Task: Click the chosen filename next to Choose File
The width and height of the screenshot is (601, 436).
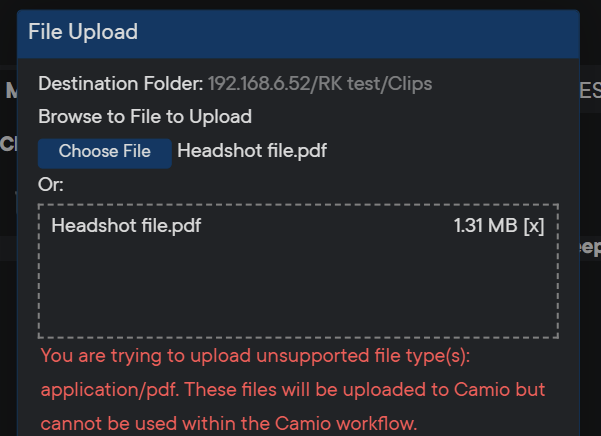Action: 252,151
